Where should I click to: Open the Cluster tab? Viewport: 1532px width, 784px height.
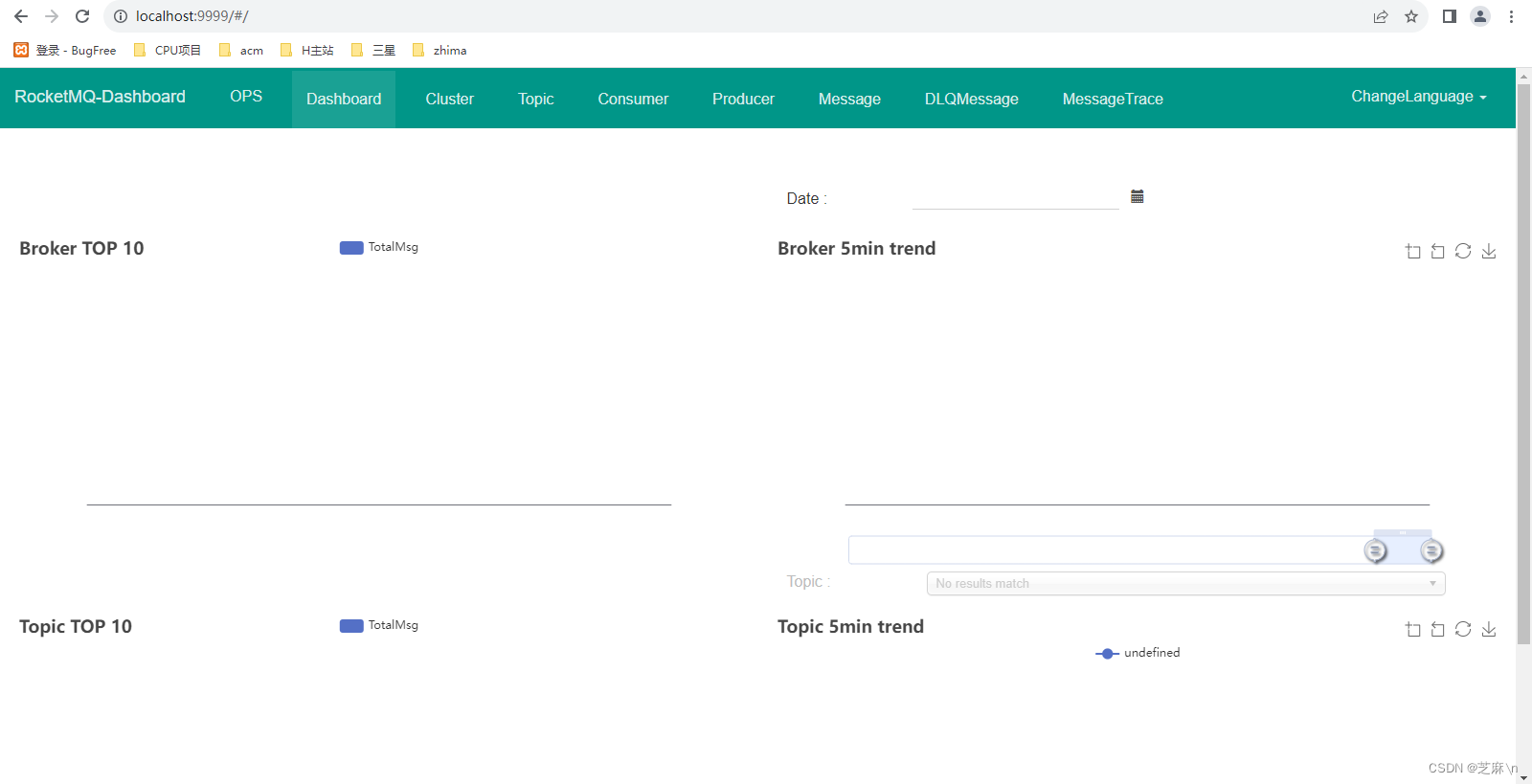pyautogui.click(x=450, y=99)
